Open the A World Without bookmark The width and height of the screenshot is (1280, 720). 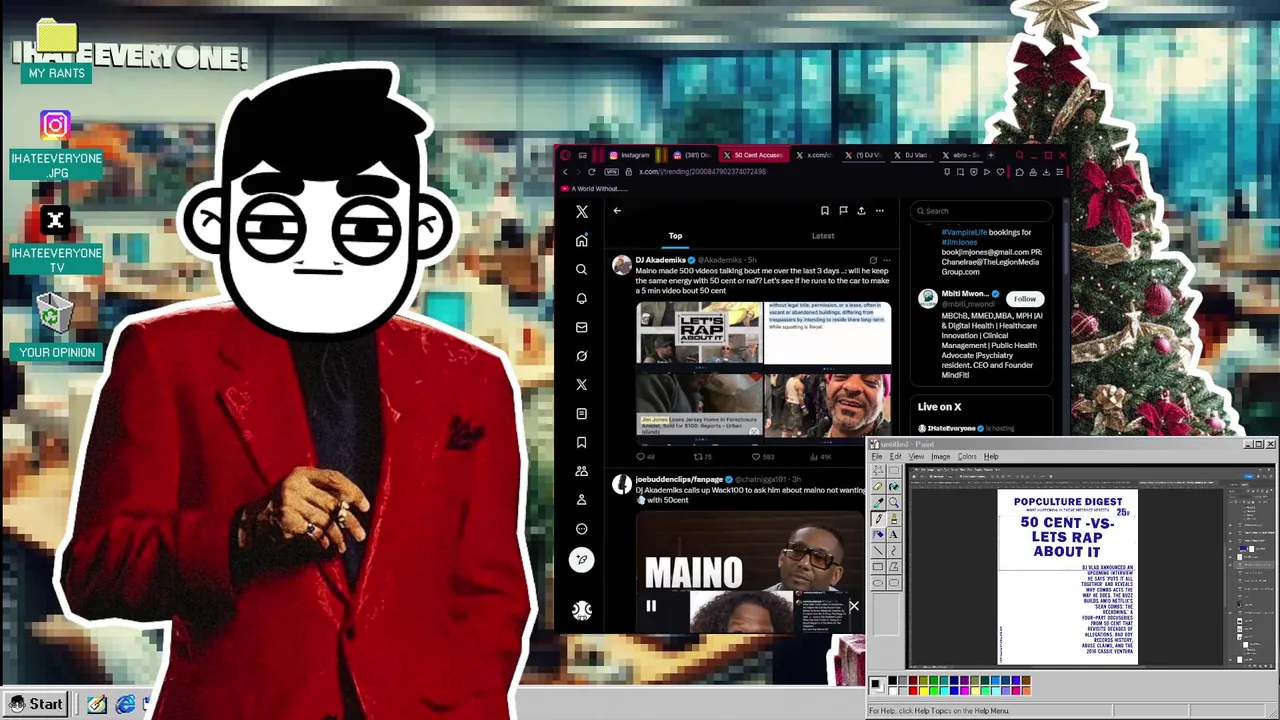click(594, 188)
